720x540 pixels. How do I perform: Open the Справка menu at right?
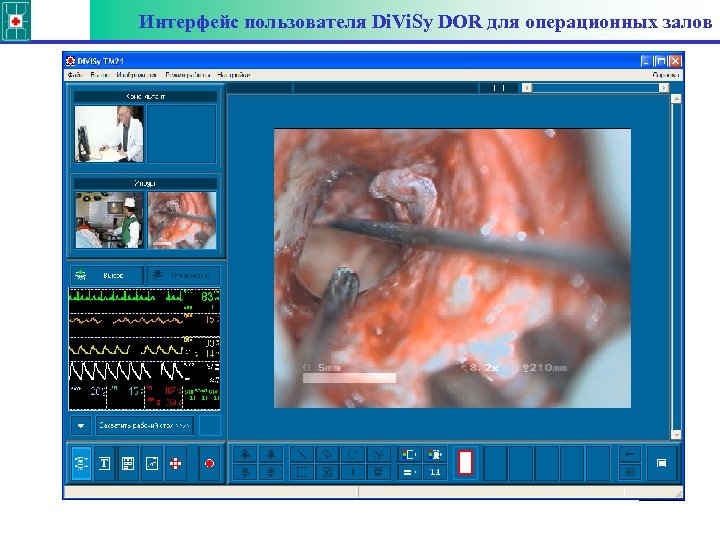(665, 75)
